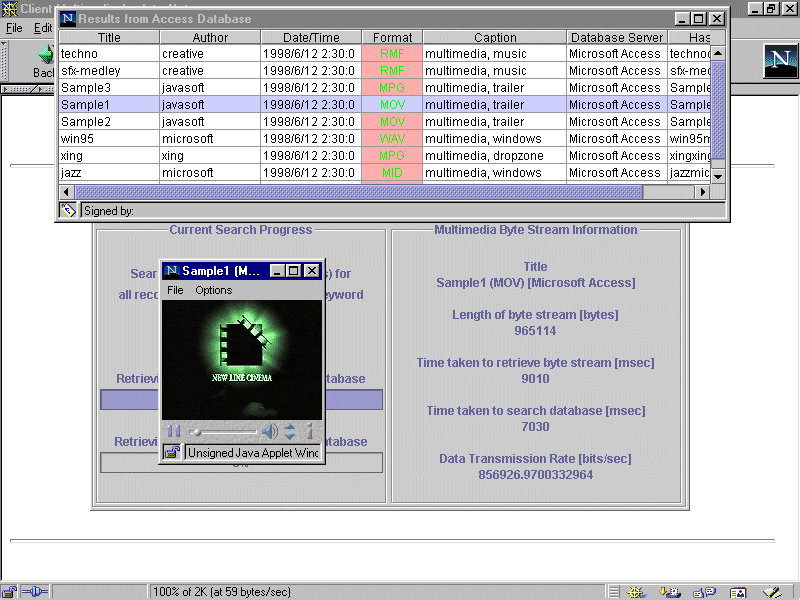The image size is (800, 600).
Task: Click the Database Server column header
Action: pyautogui.click(x=617, y=37)
